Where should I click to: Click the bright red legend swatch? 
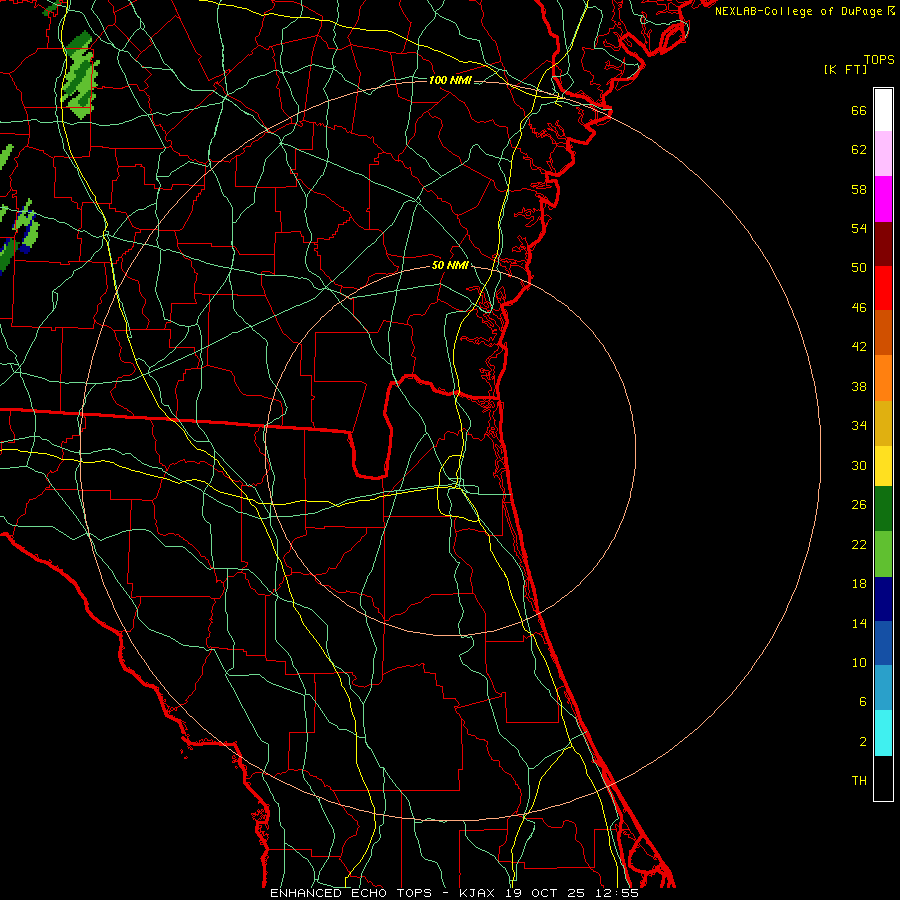[x=883, y=288]
